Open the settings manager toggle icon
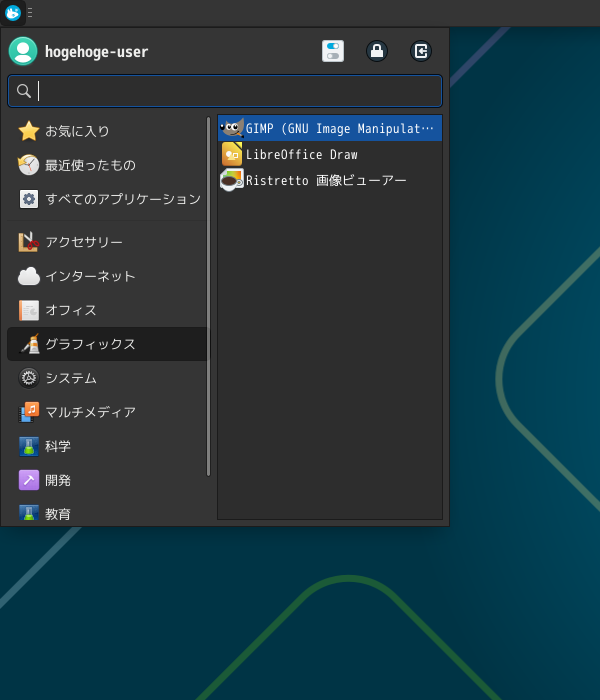This screenshot has height=700, width=600. coord(333,51)
